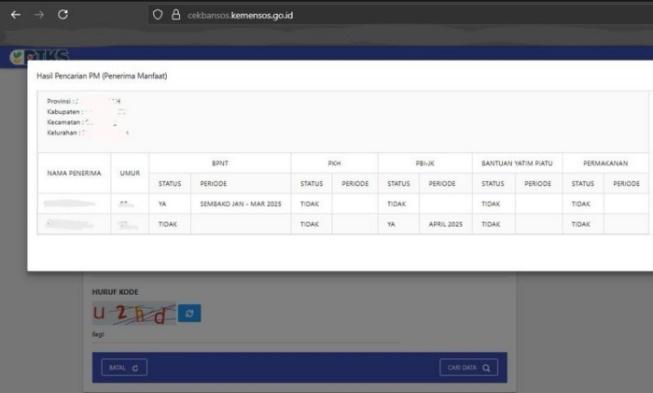The height and width of the screenshot is (393, 653).
Task: Select the APRIL 2025 period cell
Action: click(x=446, y=224)
